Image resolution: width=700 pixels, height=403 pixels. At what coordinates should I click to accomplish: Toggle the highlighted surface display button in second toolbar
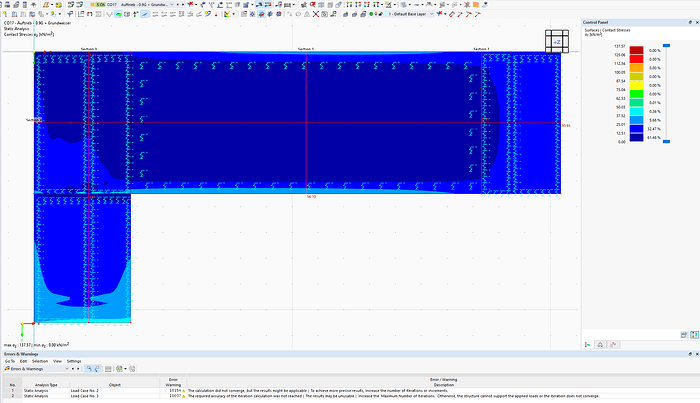click(x=261, y=14)
